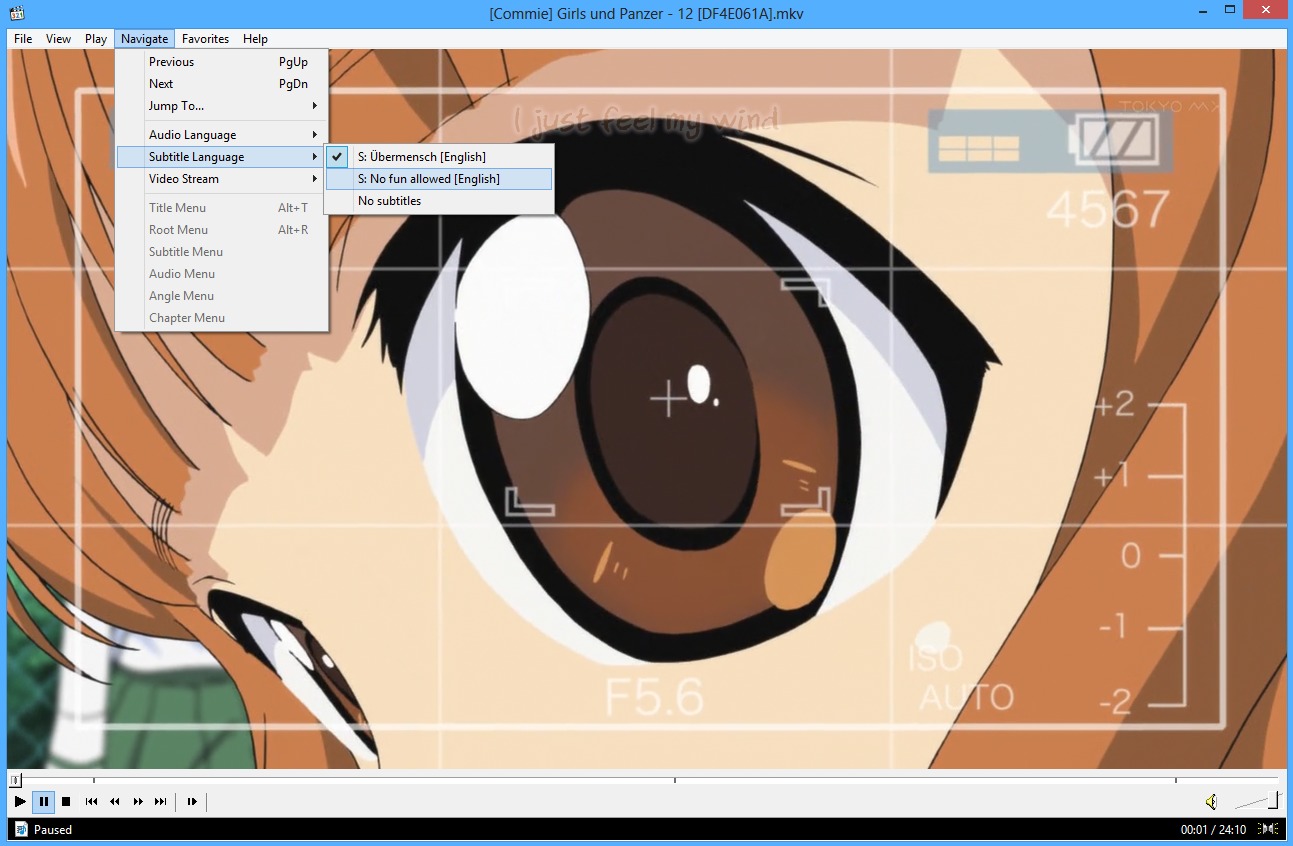This screenshot has width=1293, height=846.
Task: Expand the Jump To... submenu
Action: point(222,106)
